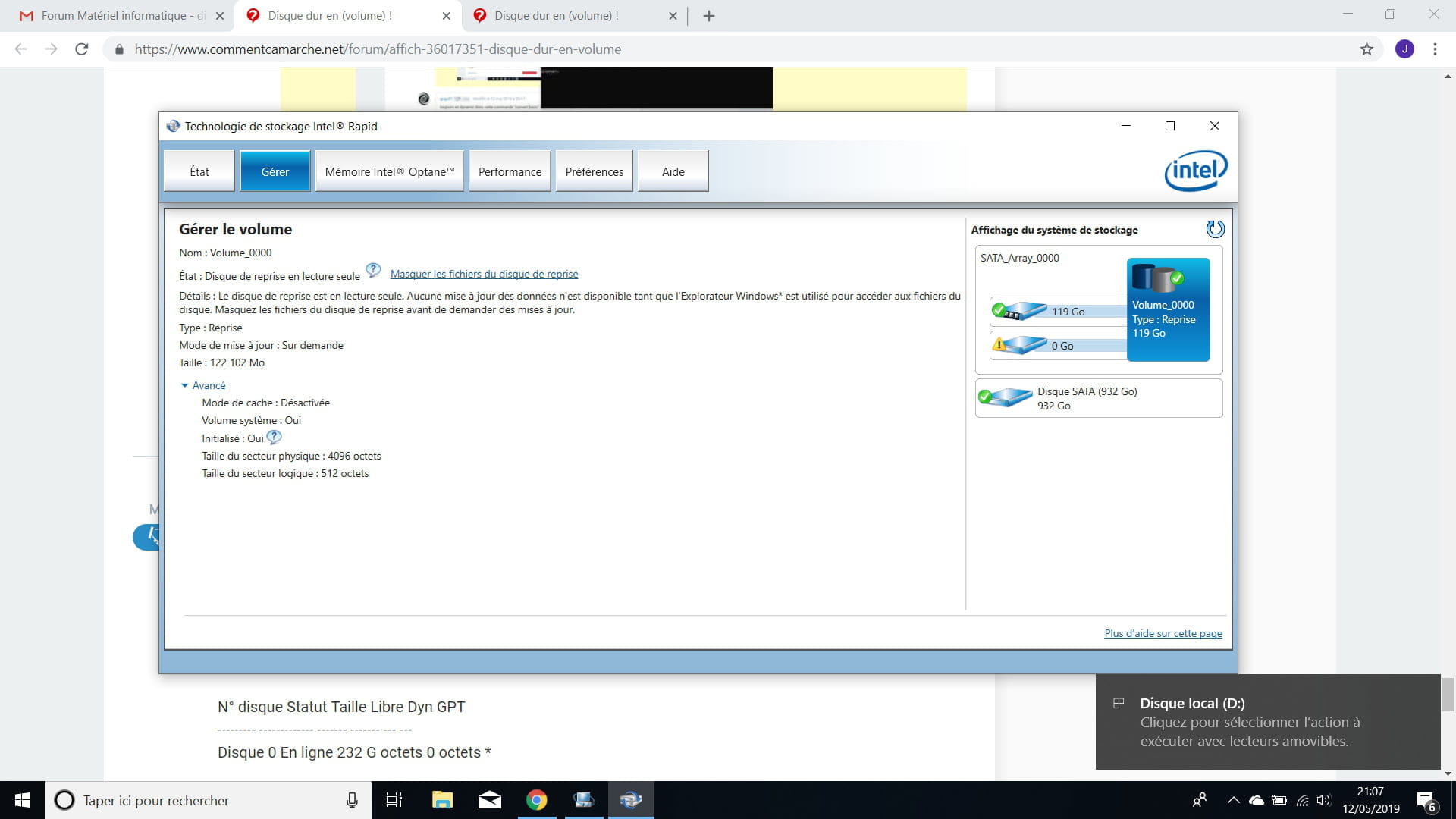
Task: Check battery status in tray
Action: point(1279,800)
